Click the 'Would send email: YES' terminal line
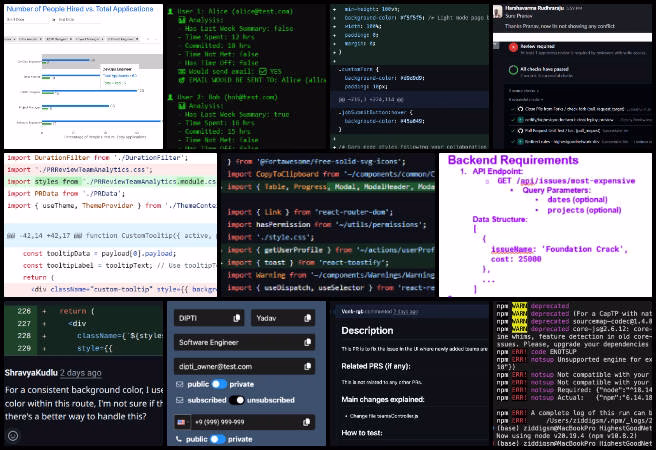Viewport: 656px width, 450px height. point(230,72)
